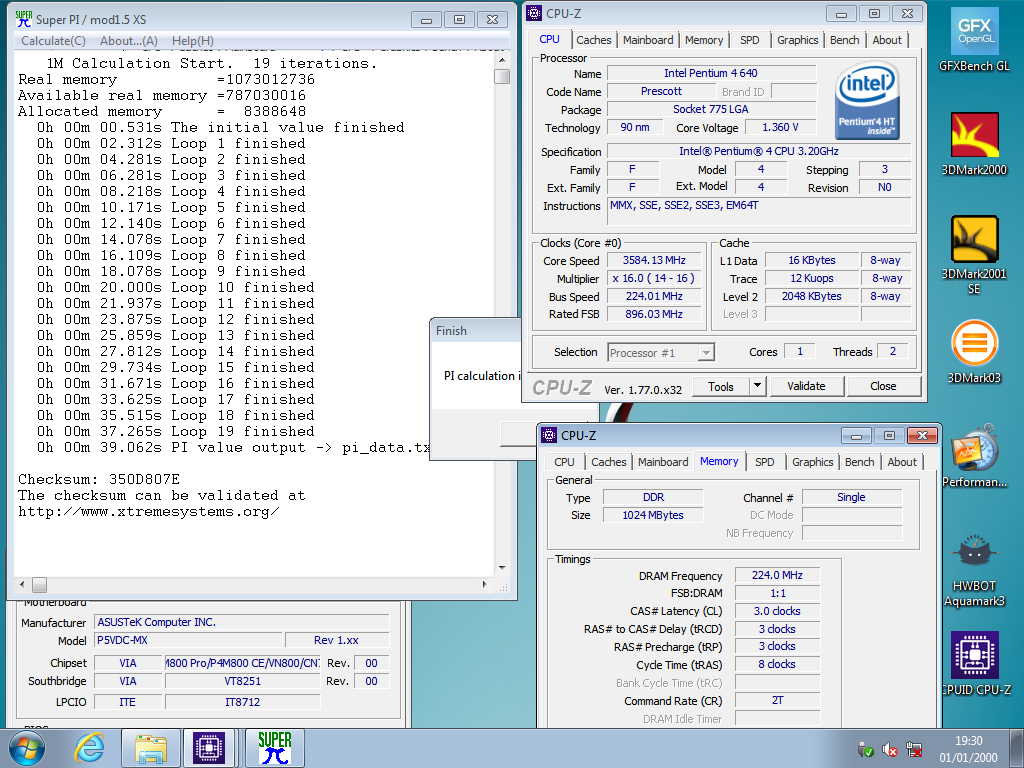
Task: Expand the Tools dropdown arrow
Action: pos(757,386)
